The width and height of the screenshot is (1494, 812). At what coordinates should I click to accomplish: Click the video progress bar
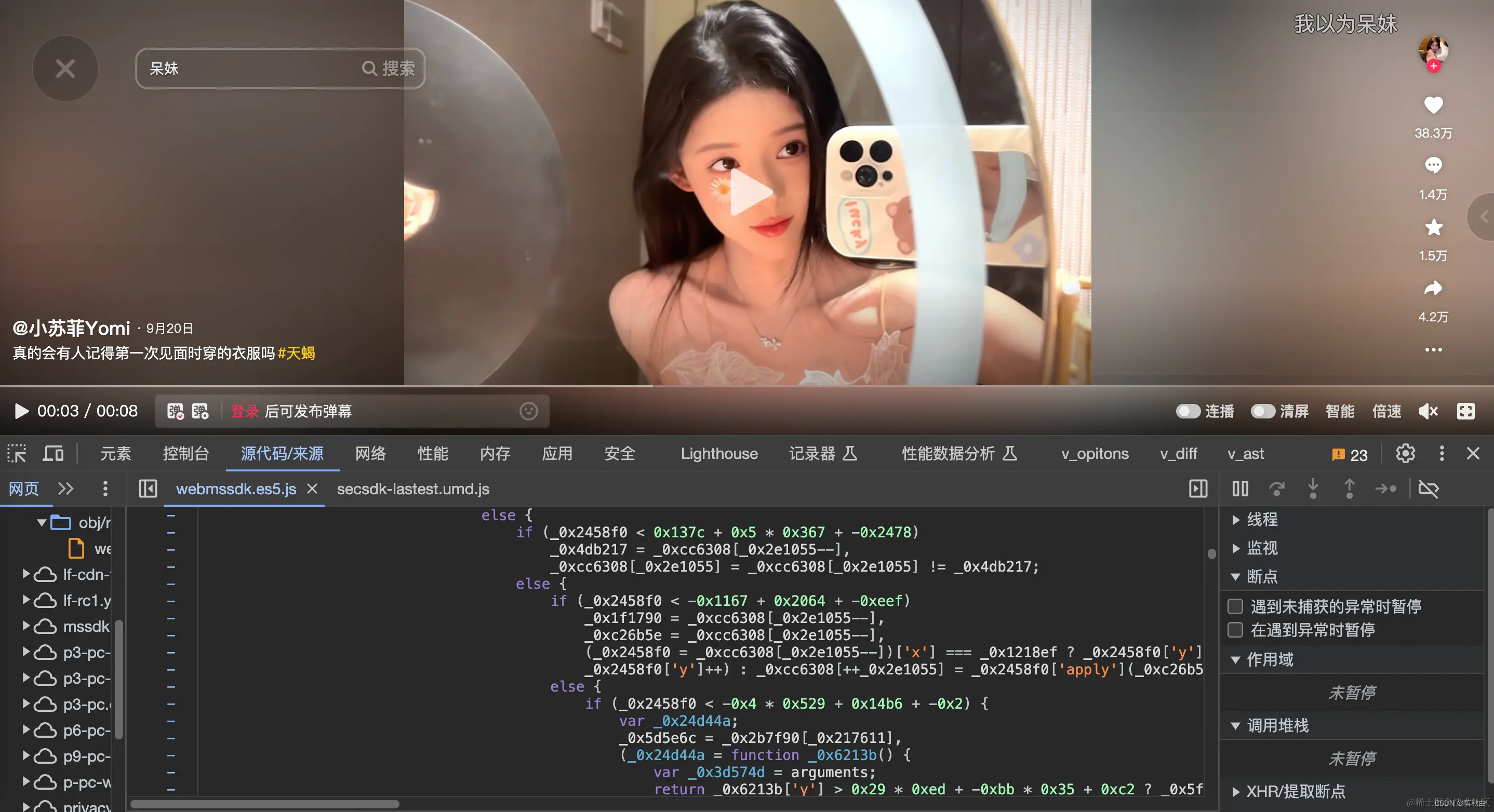click(x=747, y=386)
